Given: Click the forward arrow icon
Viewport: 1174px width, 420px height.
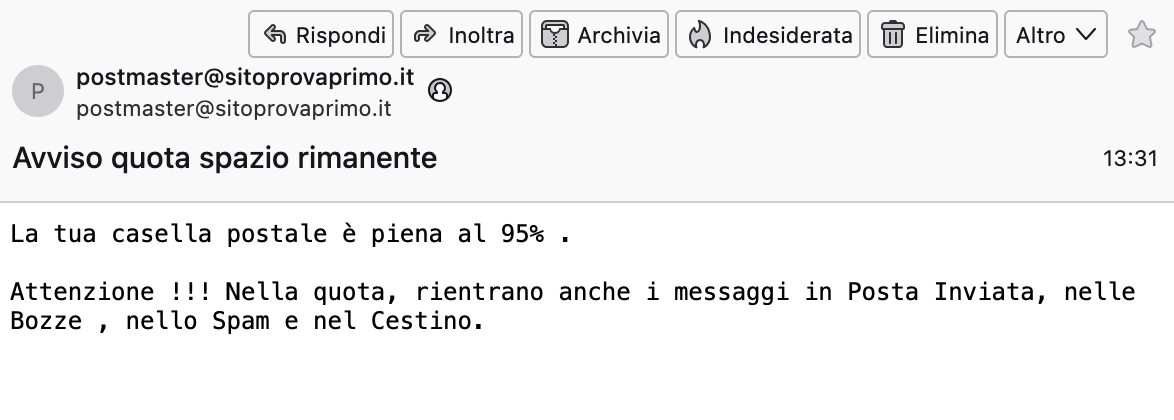Looking at the screenshot, I should [425, 36].
